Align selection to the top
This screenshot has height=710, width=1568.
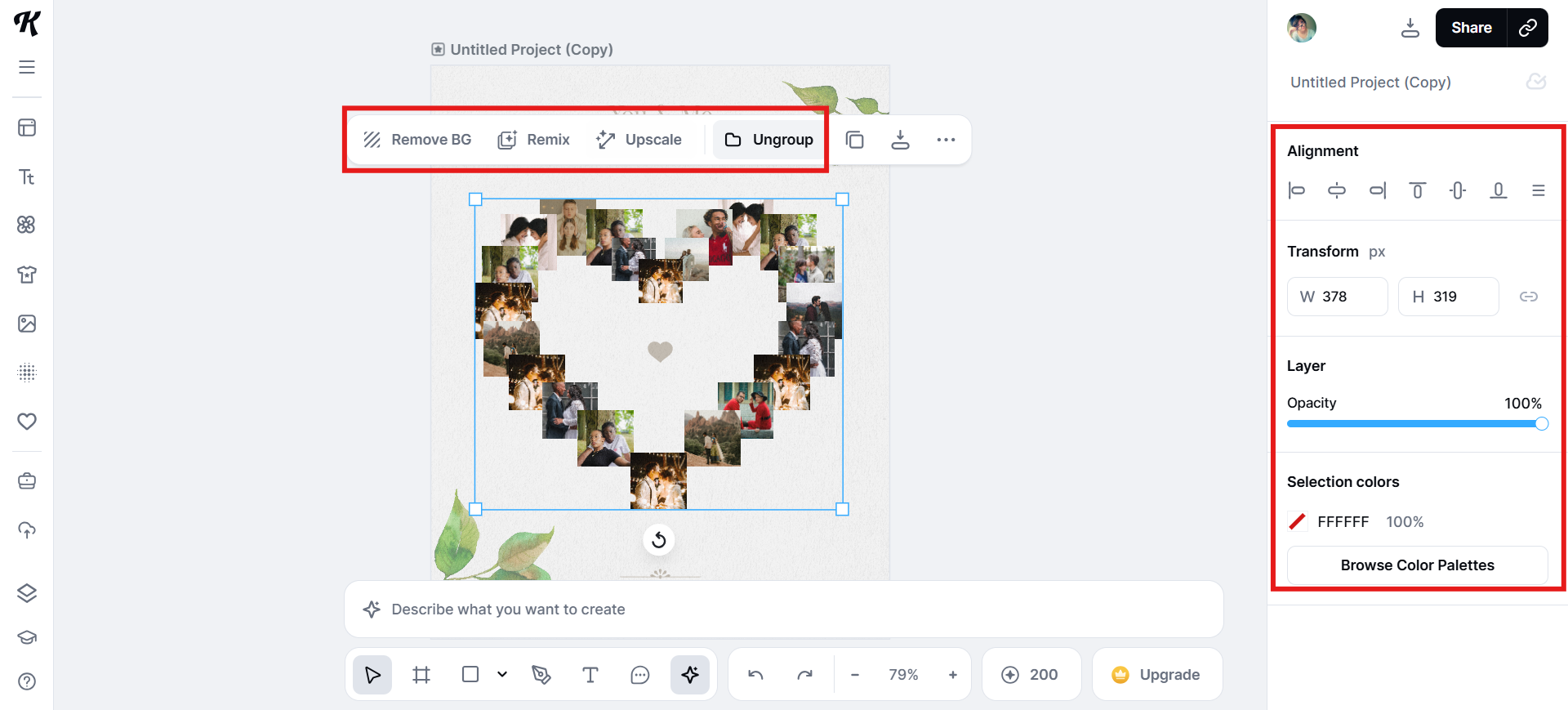[x=1418, y=190]
